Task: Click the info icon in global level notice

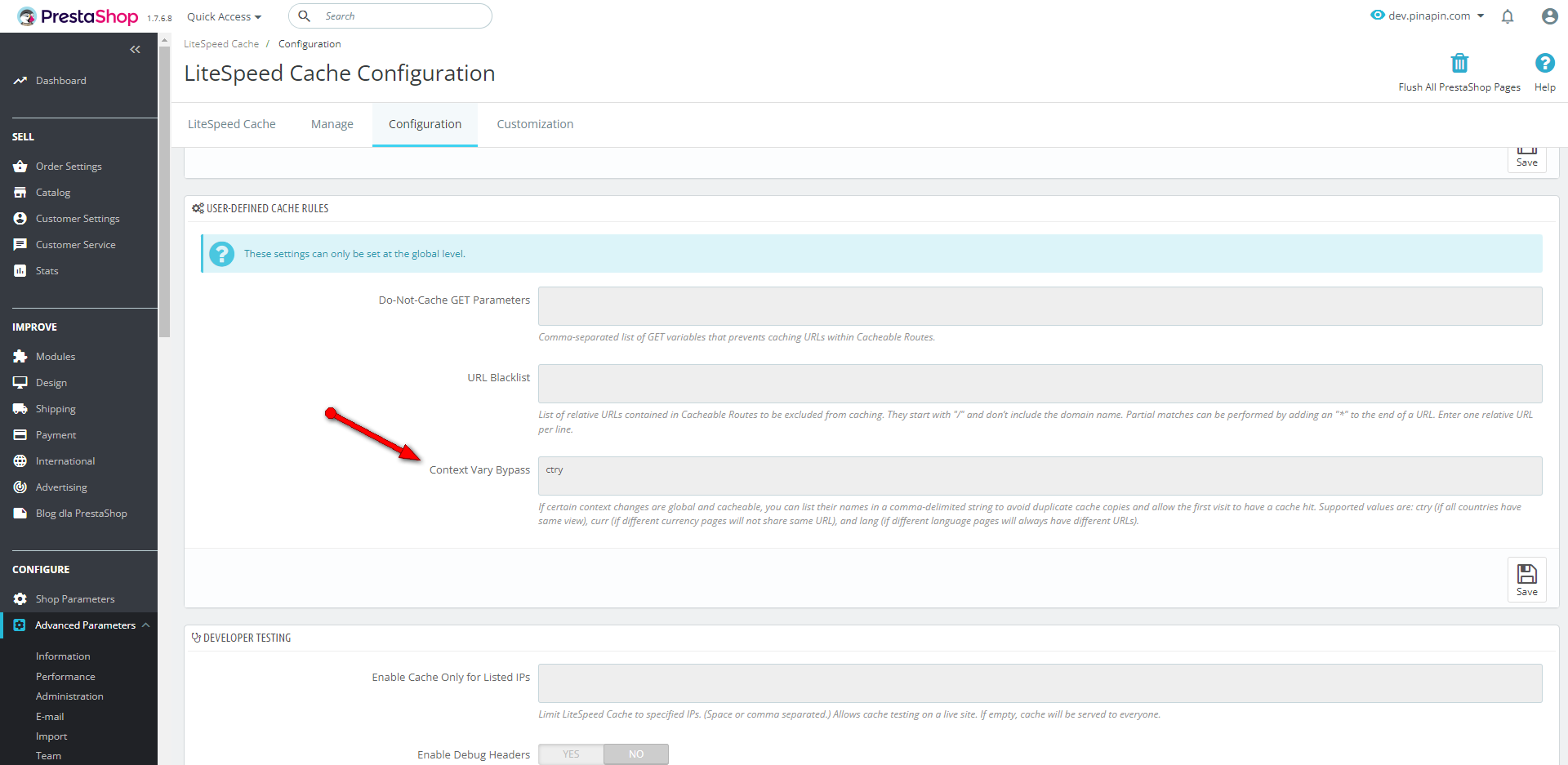Action: [x=221, y=254]
